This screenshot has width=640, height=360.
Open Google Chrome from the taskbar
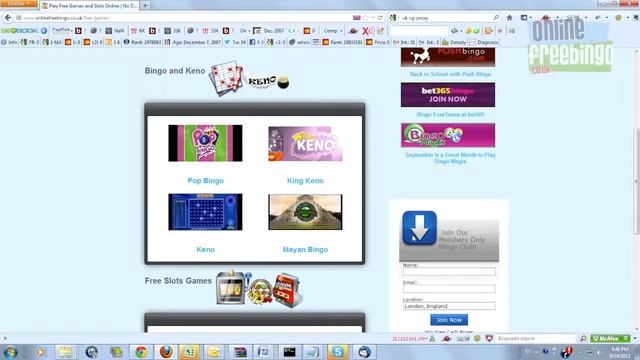coord(141,352)
